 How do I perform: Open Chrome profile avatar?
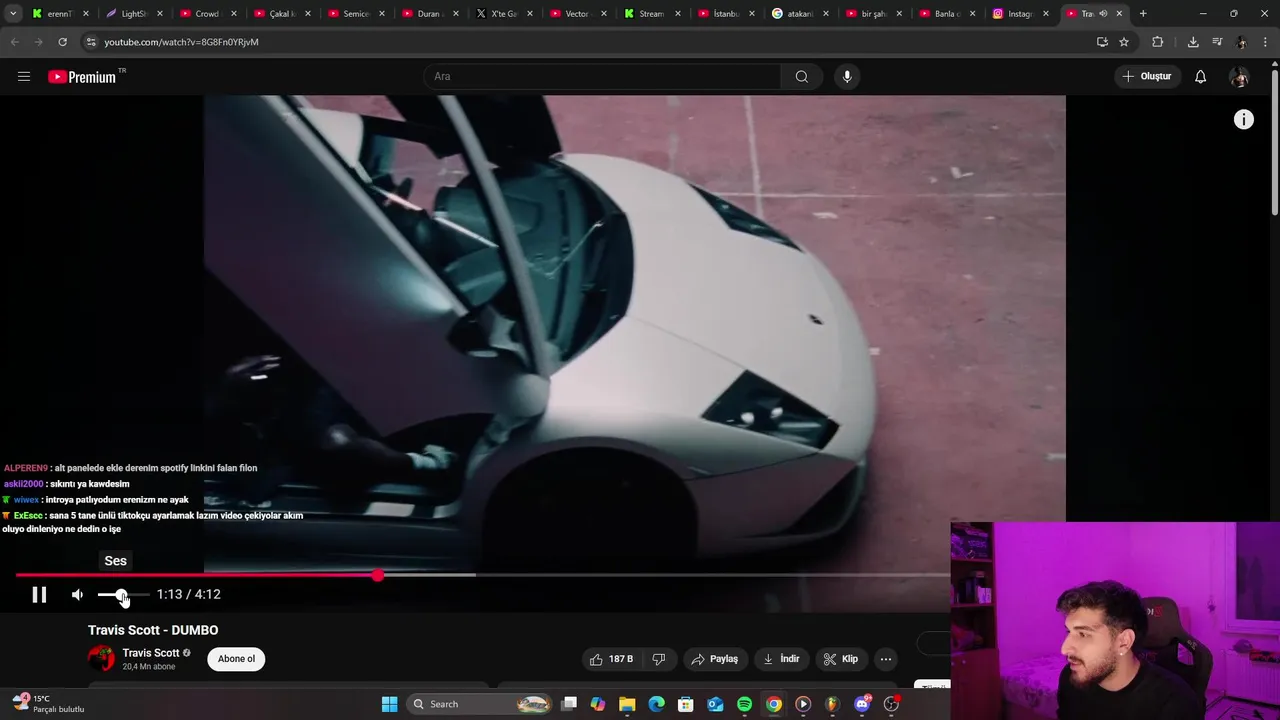coord(1241,42)
